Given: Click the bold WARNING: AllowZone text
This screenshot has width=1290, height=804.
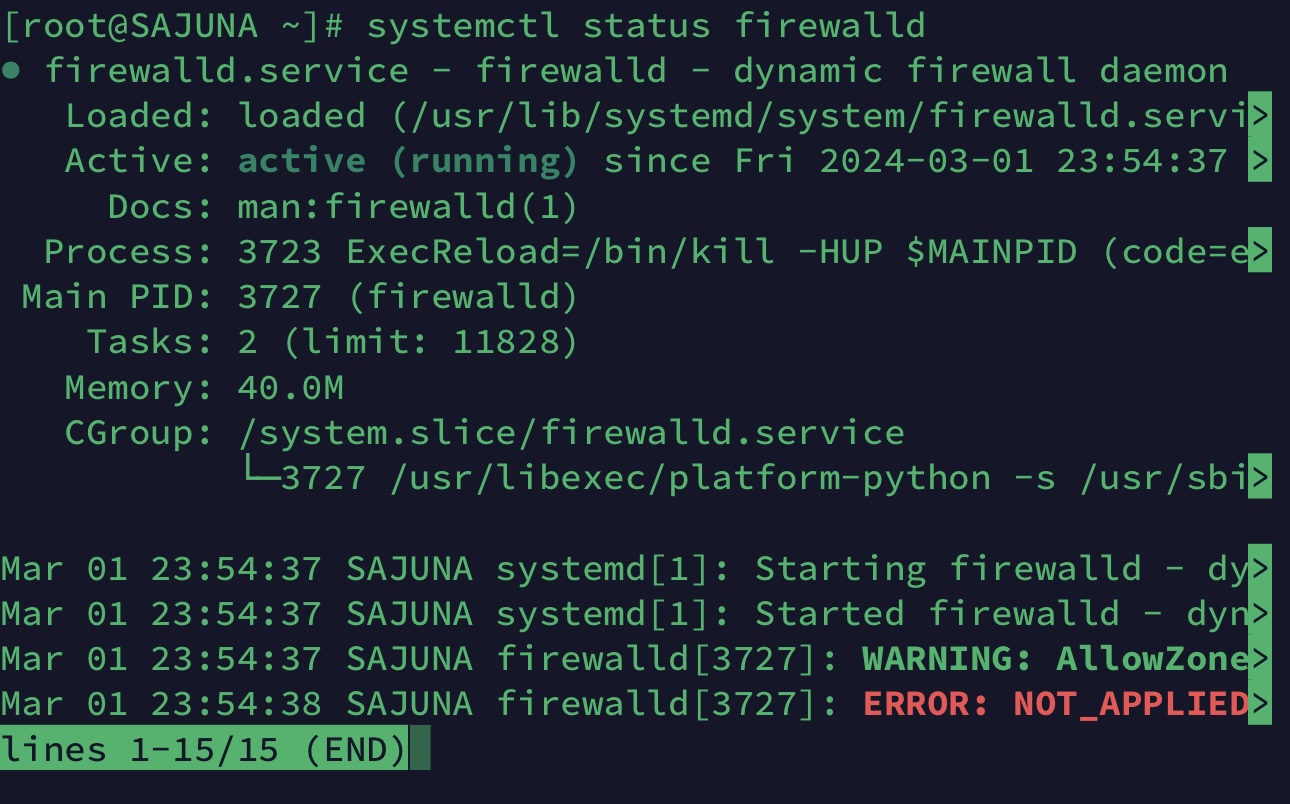Looking at the screenshot, I should point(1055,658).
